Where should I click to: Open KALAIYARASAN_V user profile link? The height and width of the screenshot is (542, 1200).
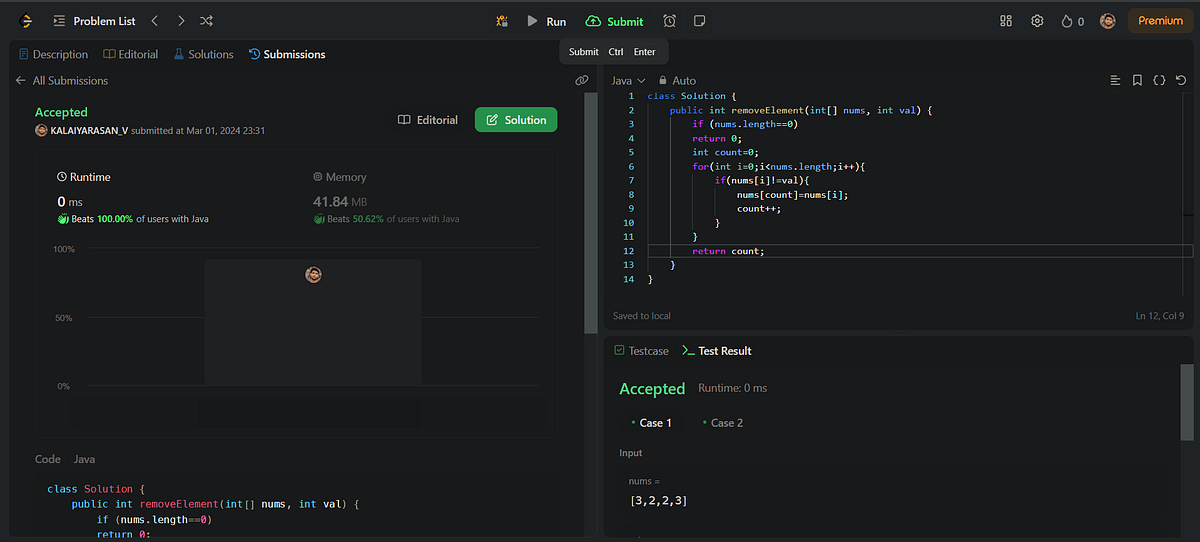point(89,130)
